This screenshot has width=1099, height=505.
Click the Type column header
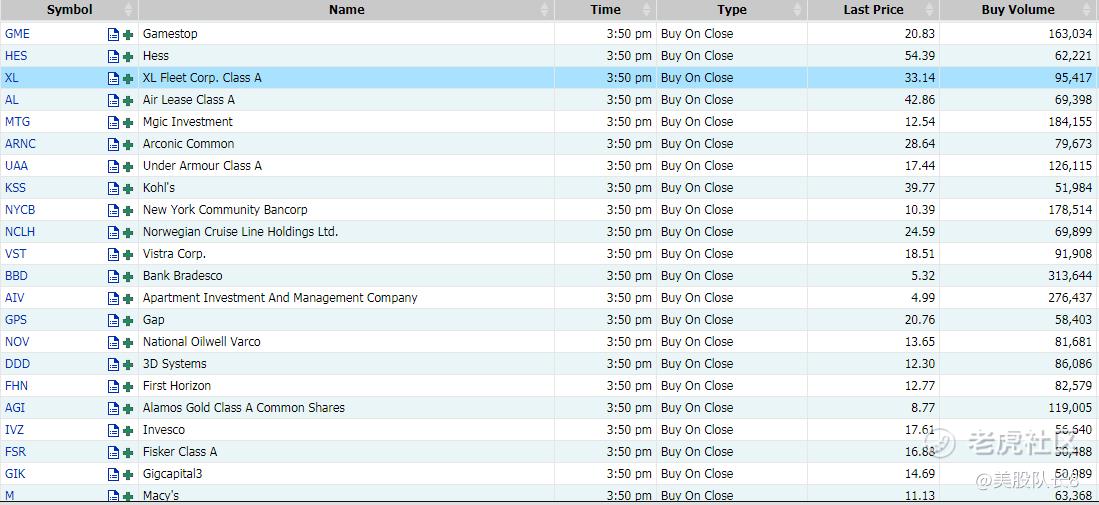pos(732,10)
